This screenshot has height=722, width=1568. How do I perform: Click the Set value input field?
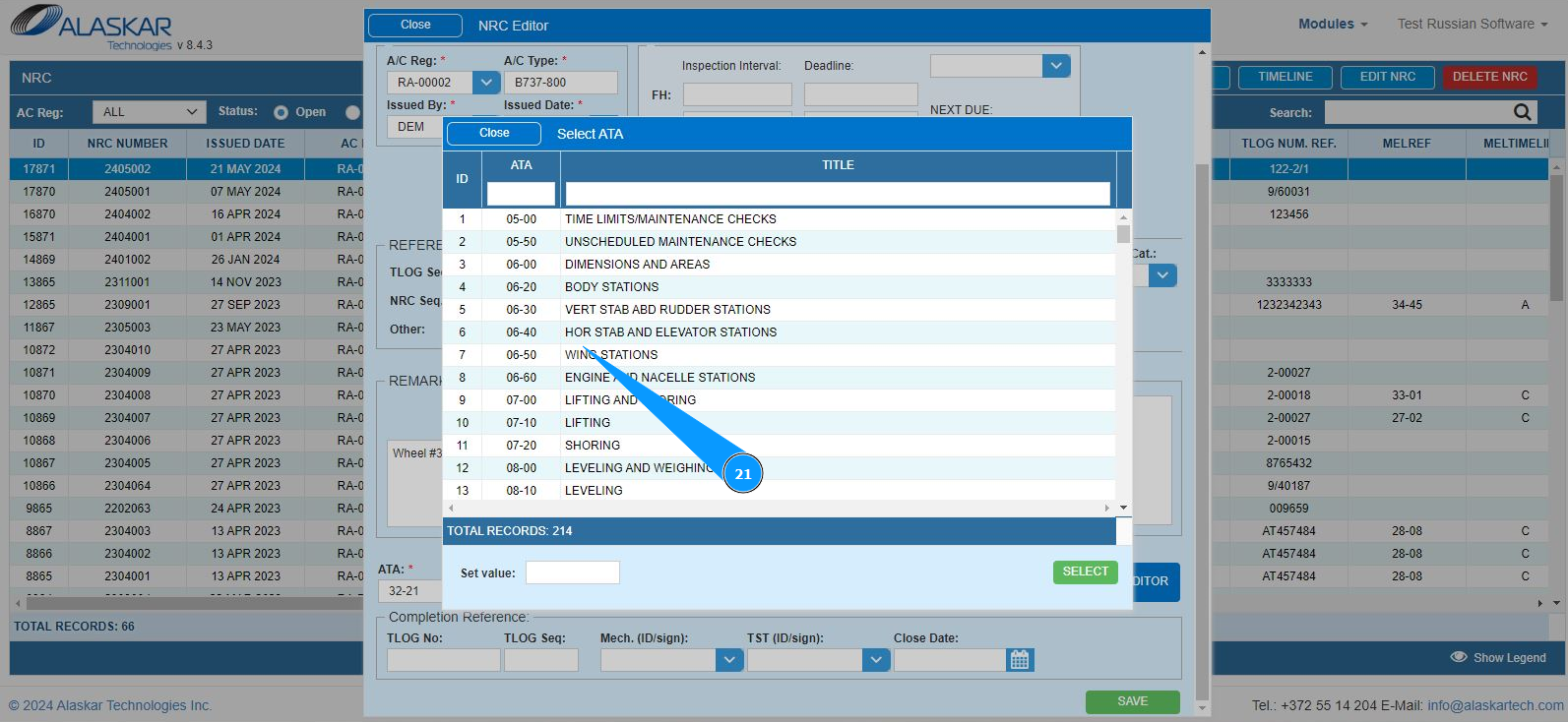point(572,572)
